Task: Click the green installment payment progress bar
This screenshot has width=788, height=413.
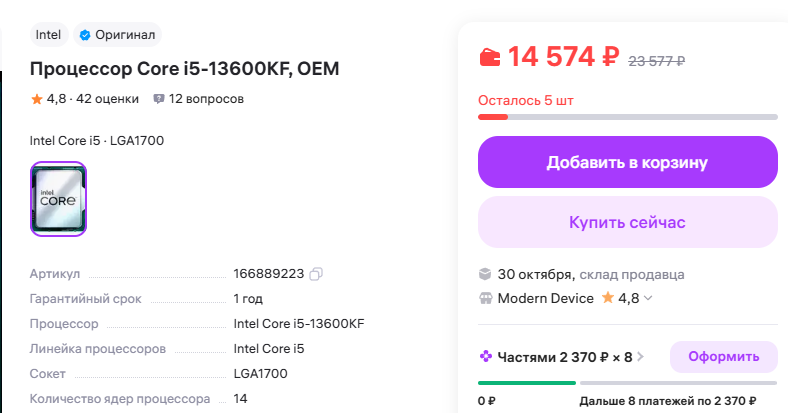Action: (526, 382)
